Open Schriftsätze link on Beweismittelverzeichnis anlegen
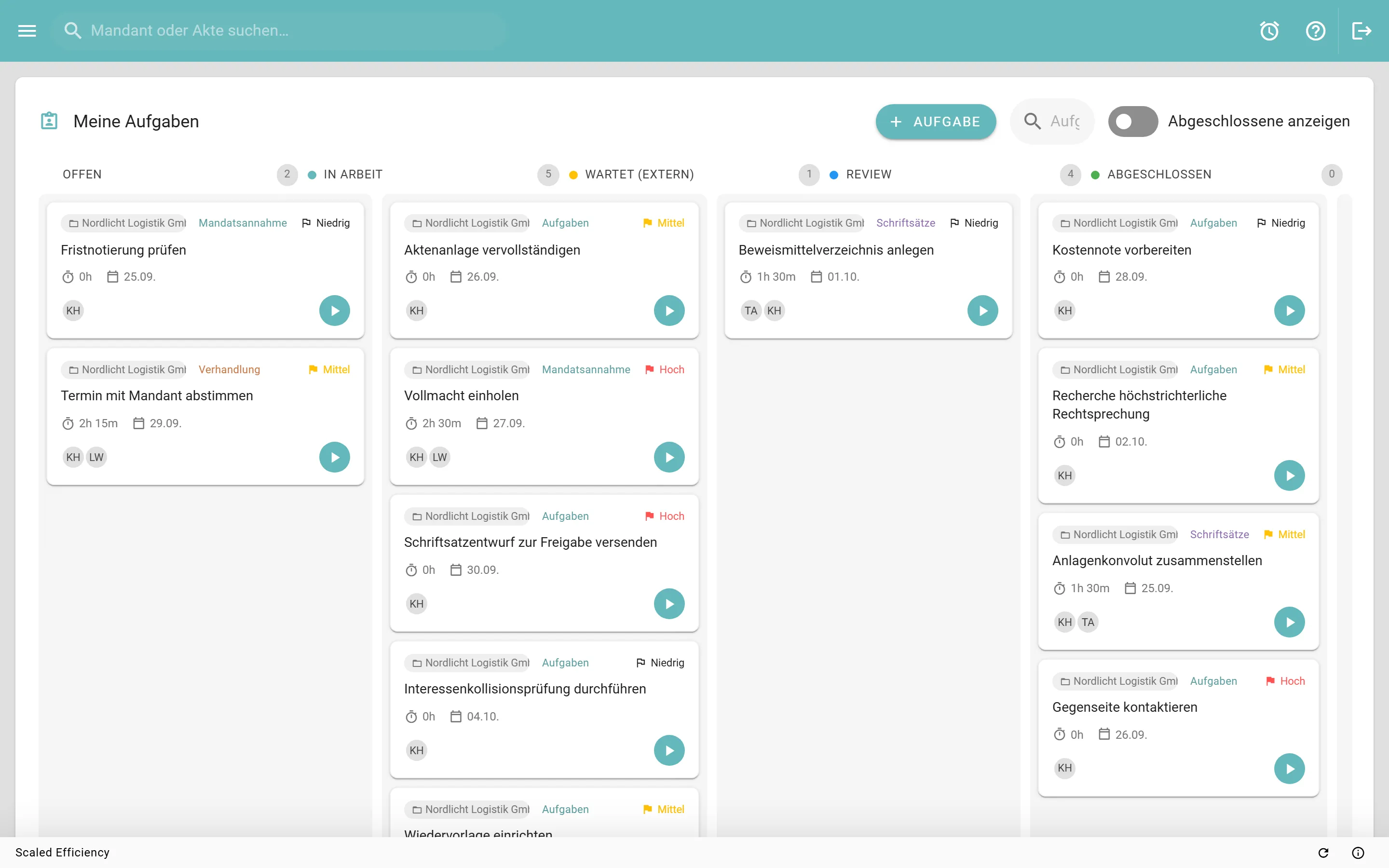The width and height of the screenshot is (1389, 868). [x=906, y=223]
